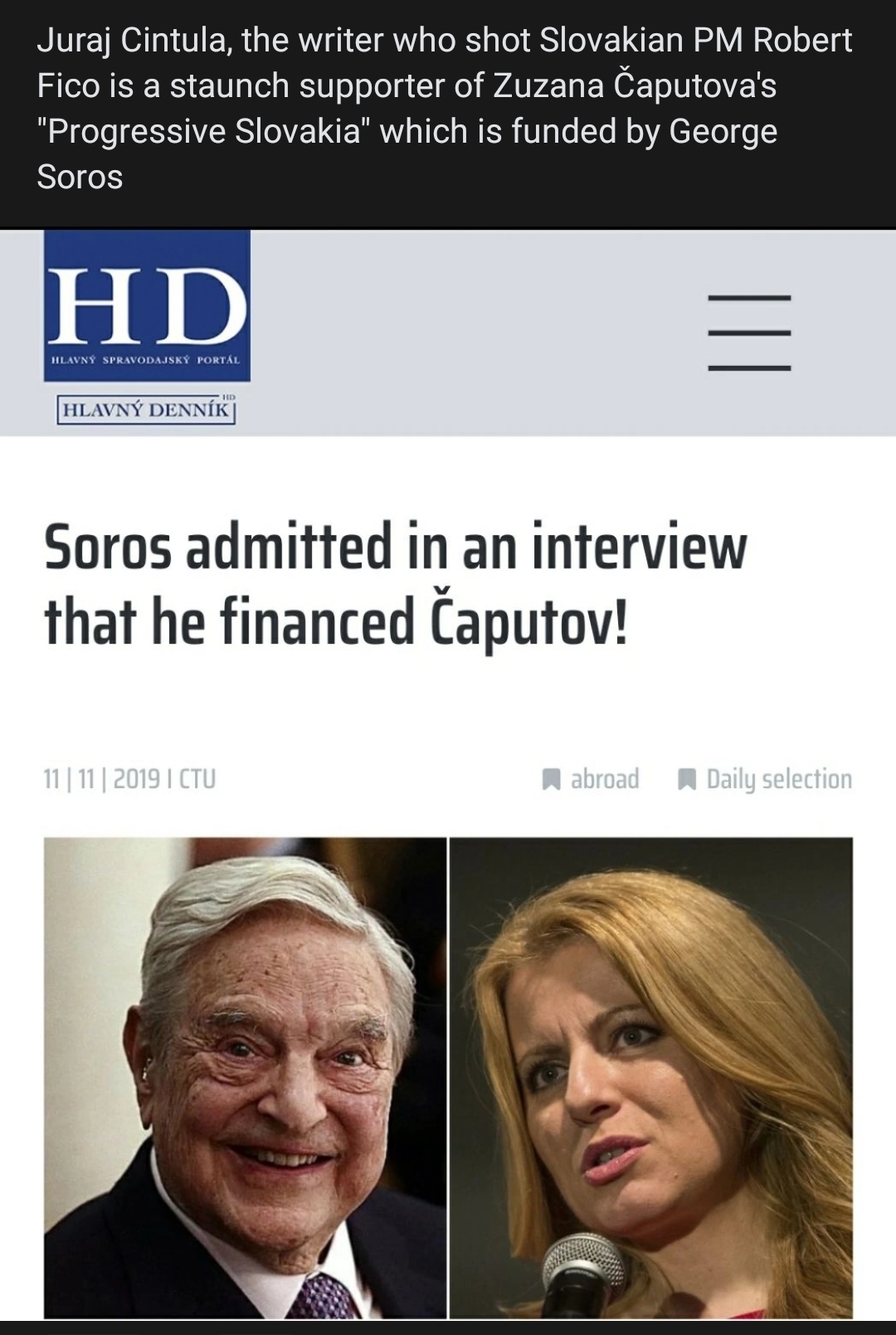Click the Hlavný Denník badge logo
This screenshot has height=1335, width=896.
[x=146, y=410]
